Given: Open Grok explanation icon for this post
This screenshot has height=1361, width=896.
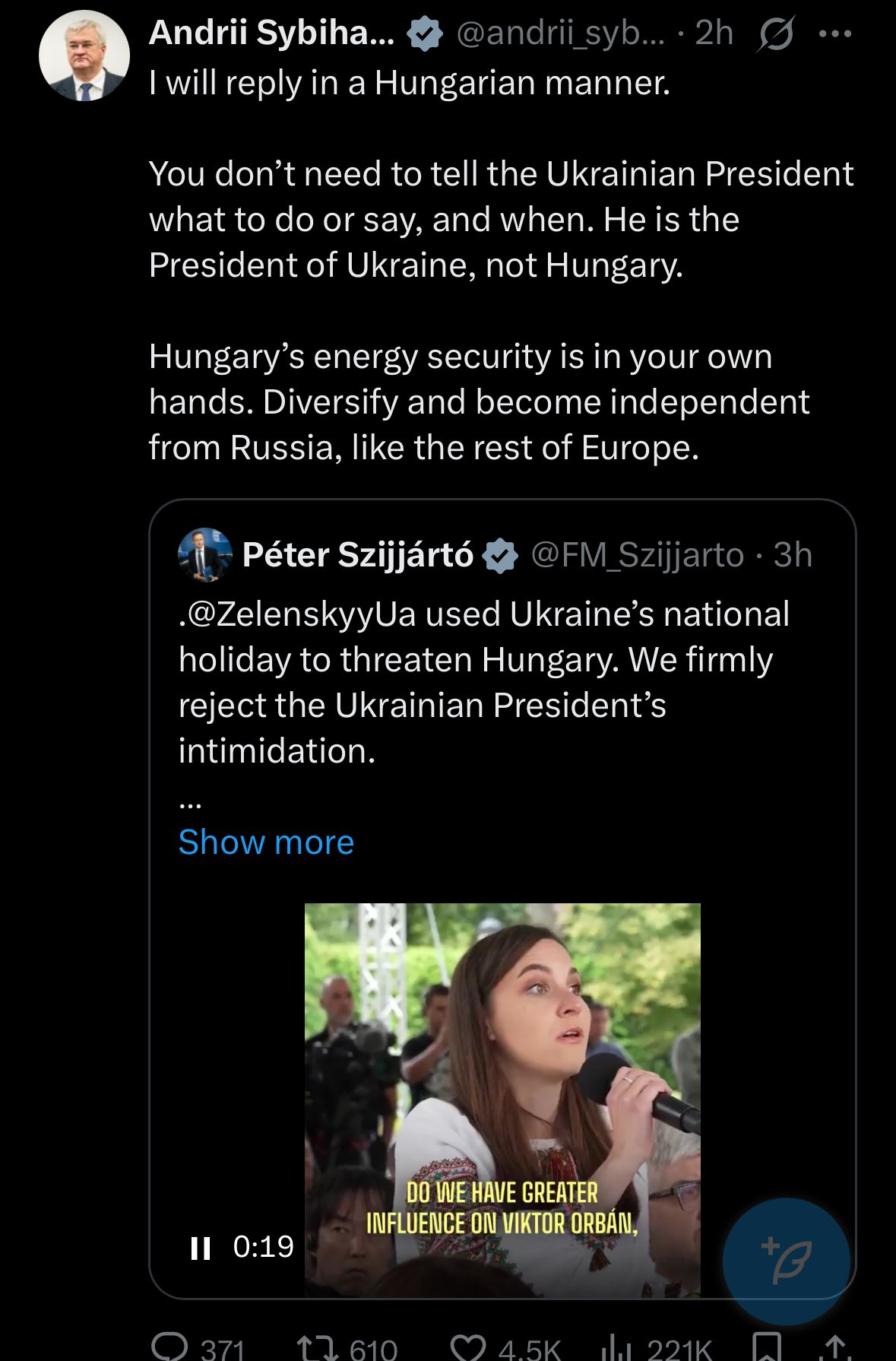Looking at the screenshot, I should pyautogui.click(x=775, y=34).
